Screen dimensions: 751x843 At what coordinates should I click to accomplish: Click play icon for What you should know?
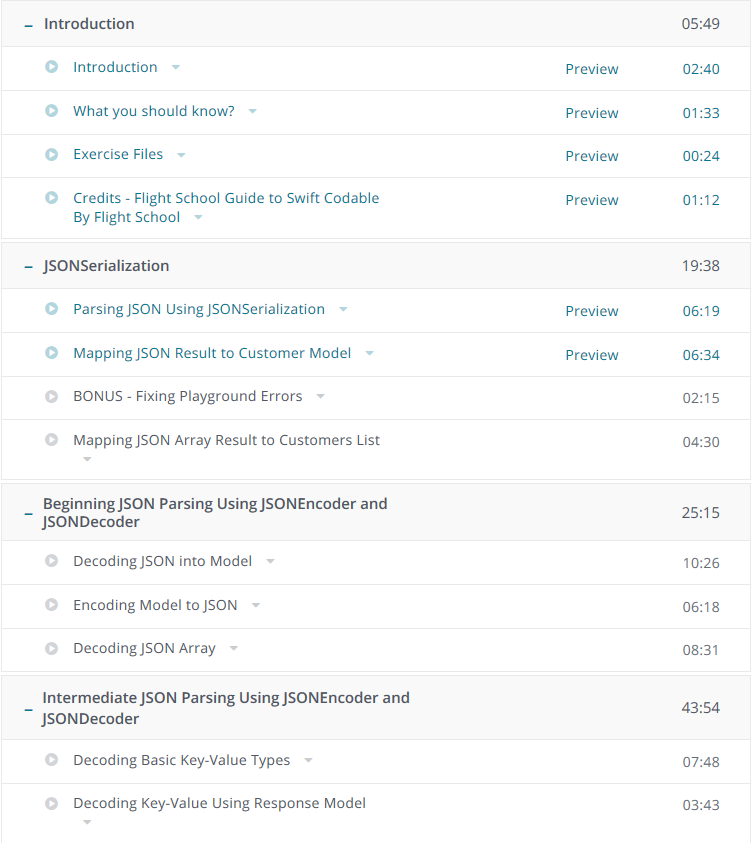(x=52, y=111)
